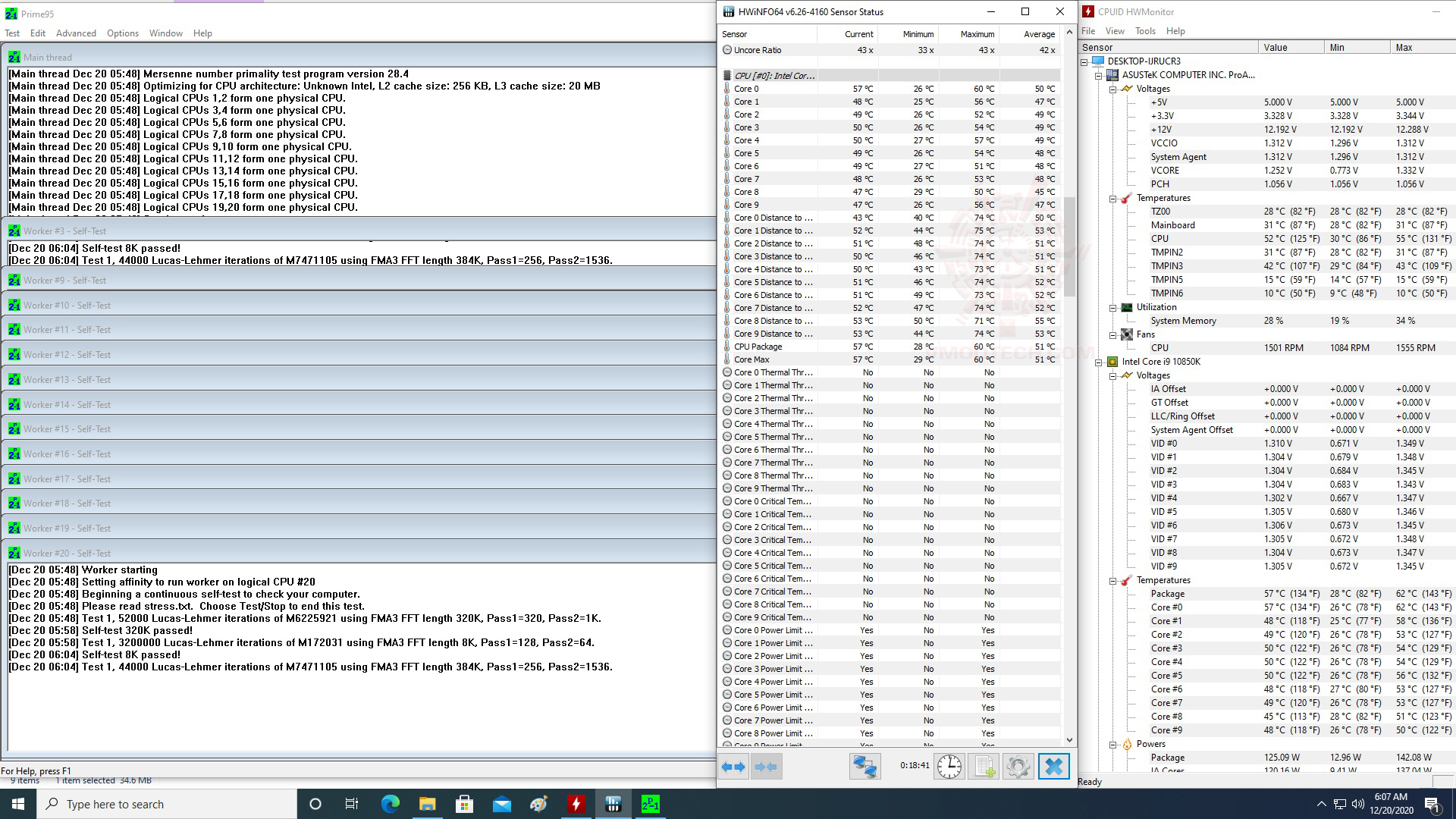Open Prime95 Options menu
The width and height of the screenshot is (1456, 819).
tap(122, 33)
